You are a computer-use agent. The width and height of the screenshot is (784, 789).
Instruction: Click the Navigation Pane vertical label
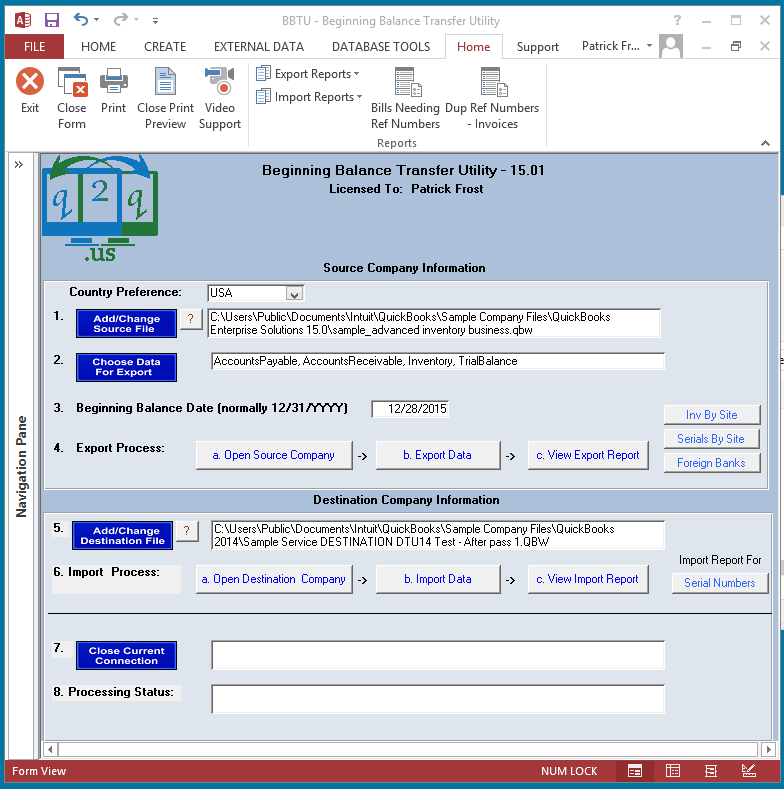(x=21, y=466)
